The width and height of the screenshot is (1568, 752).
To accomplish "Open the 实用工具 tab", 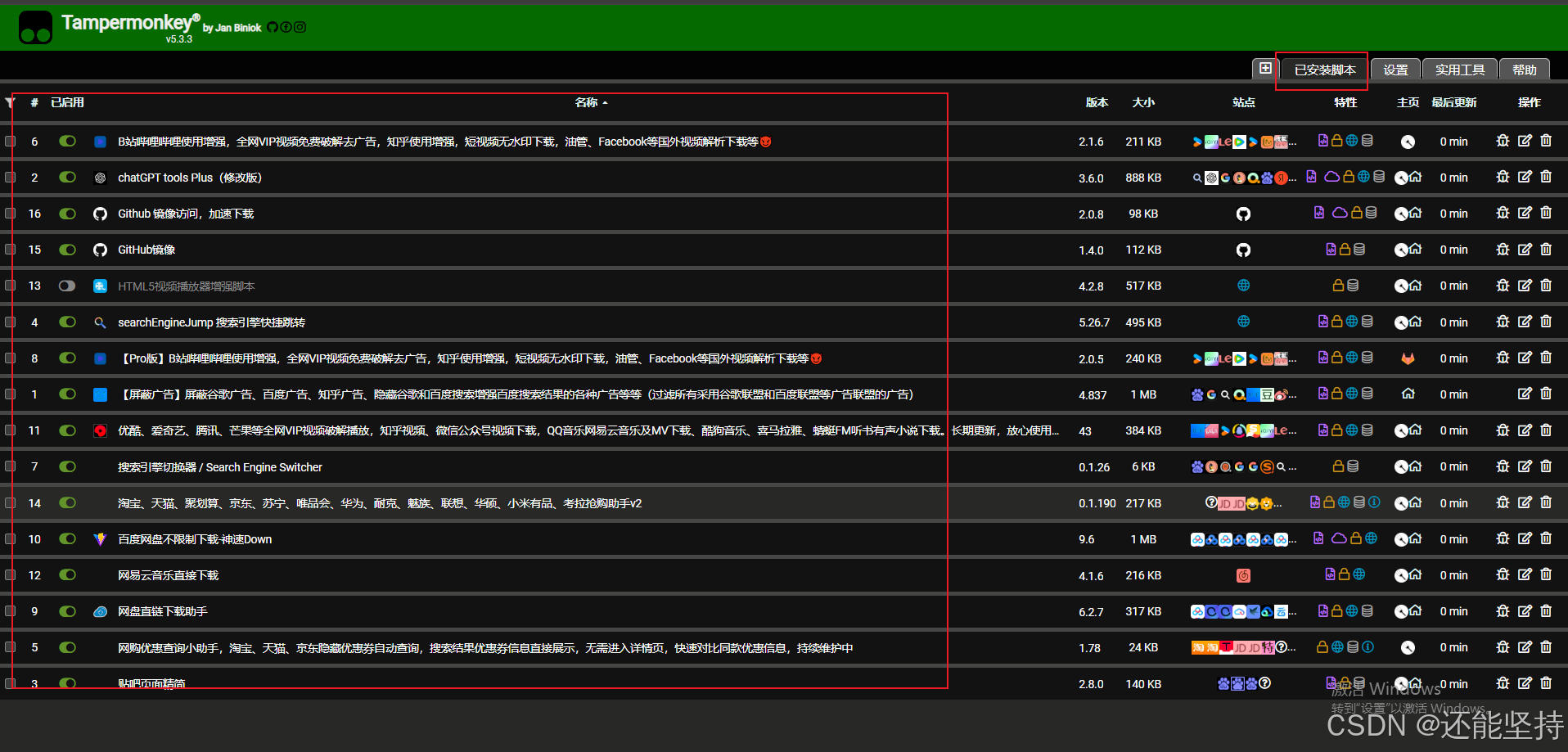I will (x=1460, y=70).
